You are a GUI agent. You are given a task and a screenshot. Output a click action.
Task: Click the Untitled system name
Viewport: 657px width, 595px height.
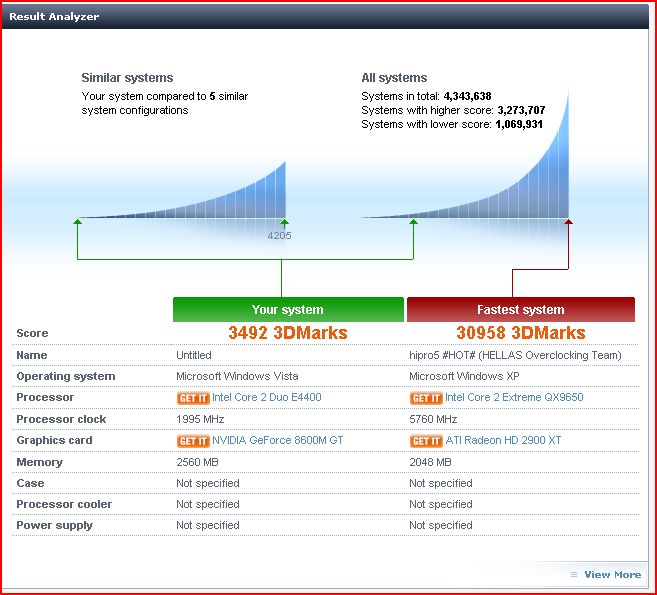194,355
